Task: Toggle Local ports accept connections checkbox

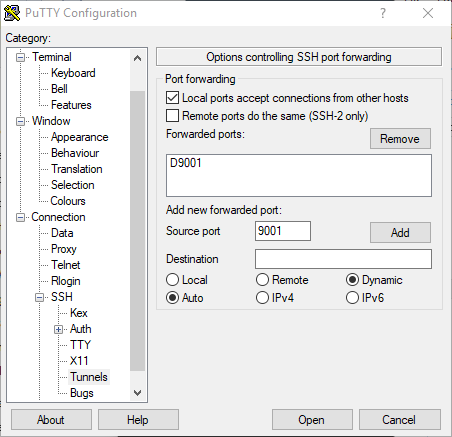Action: coord(172,98)
